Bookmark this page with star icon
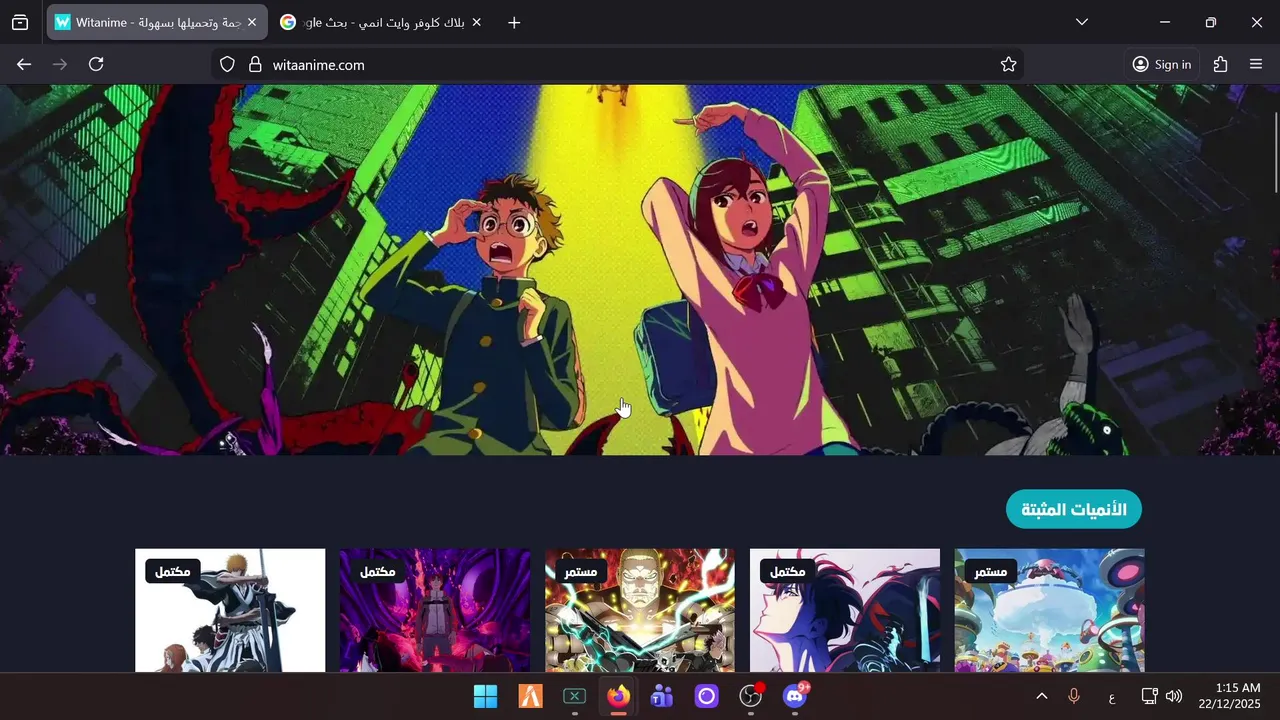 [x=1008, y=64]
